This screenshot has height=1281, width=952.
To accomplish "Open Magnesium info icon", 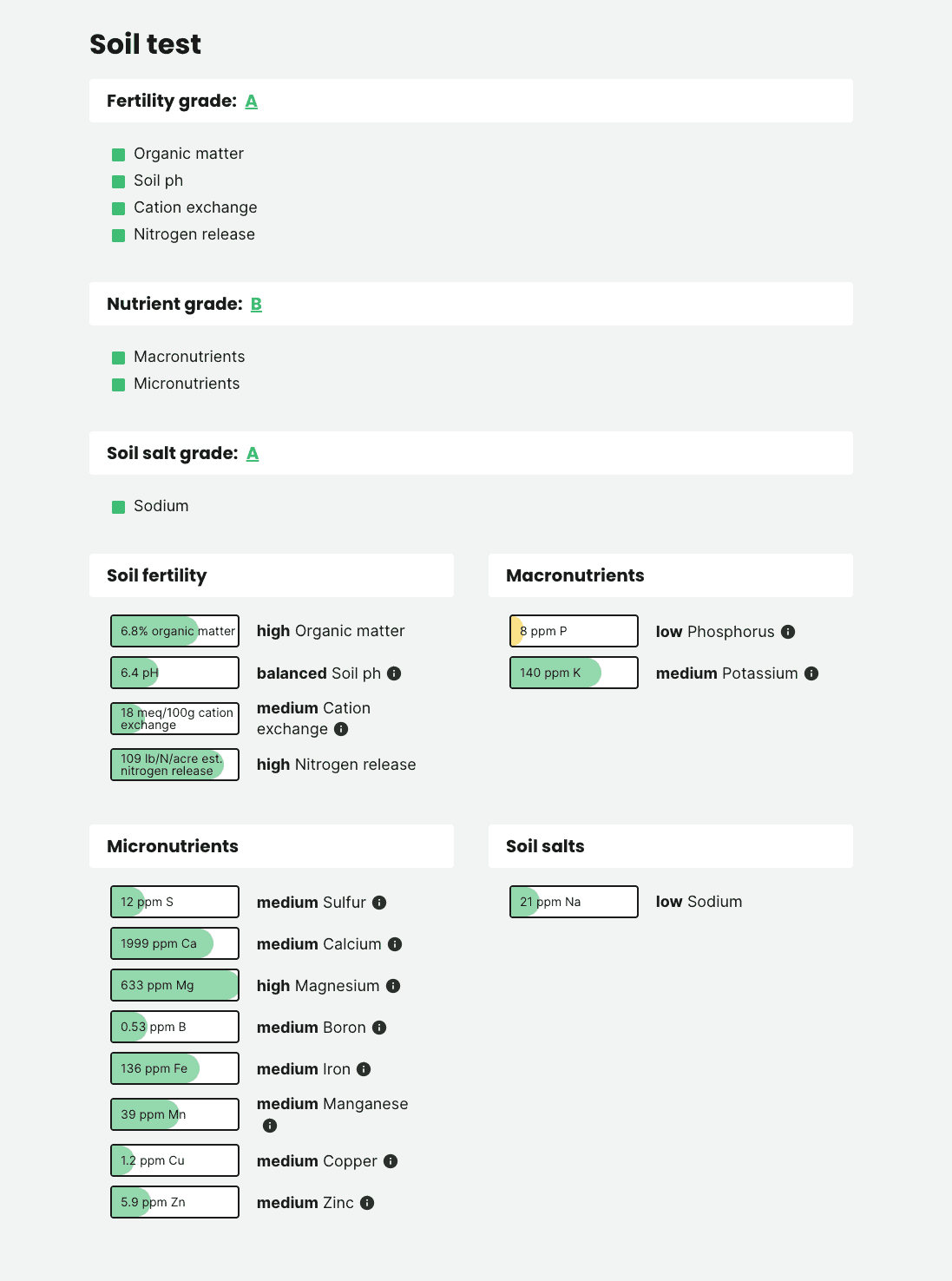I will click(x=393, y=986).
